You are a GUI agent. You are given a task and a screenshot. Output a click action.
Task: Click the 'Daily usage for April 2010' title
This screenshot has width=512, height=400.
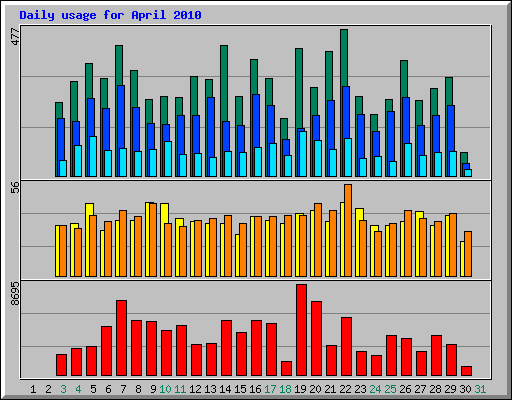(x=110, y=15)
